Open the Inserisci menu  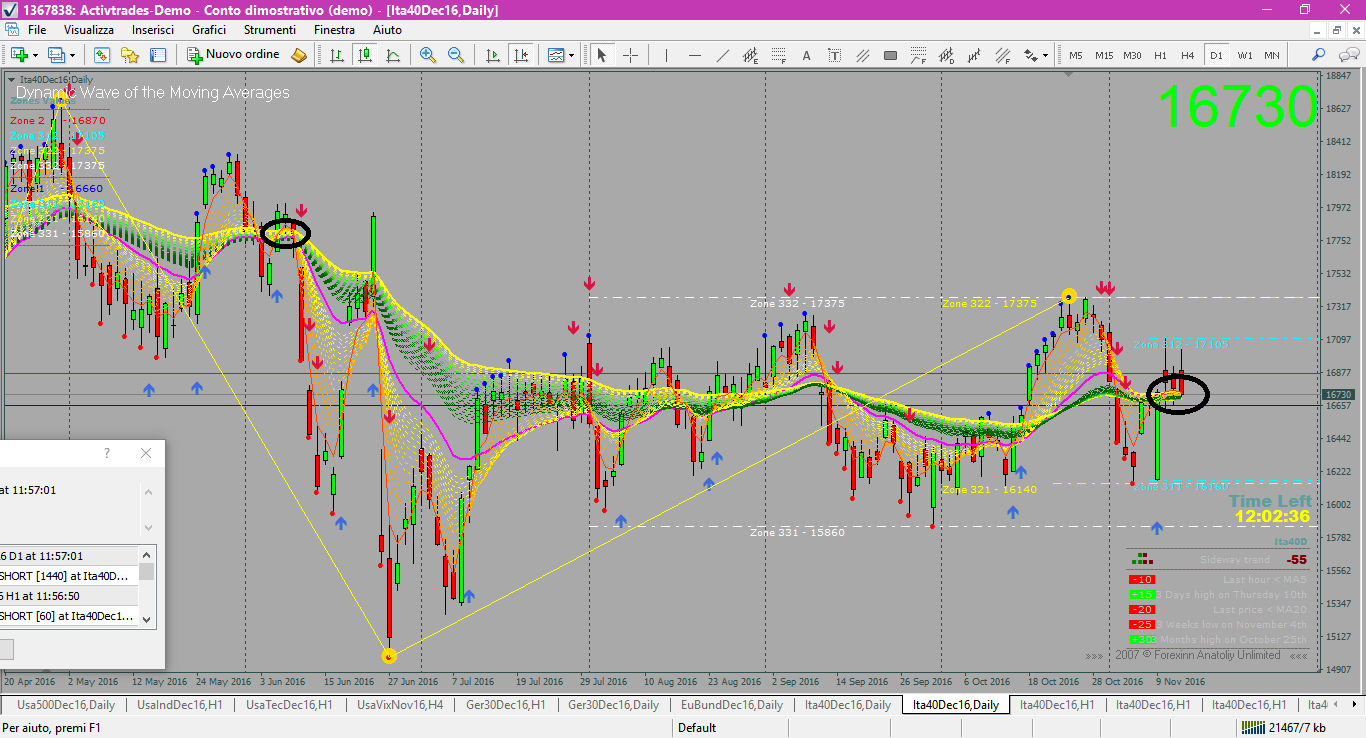[153, 30]
